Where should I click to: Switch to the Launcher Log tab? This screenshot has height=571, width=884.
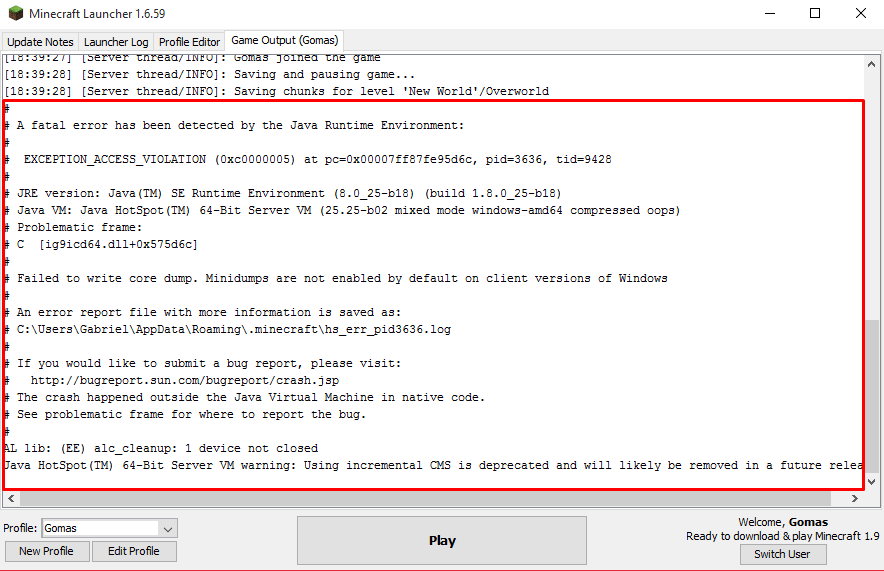tap(116, 42)
